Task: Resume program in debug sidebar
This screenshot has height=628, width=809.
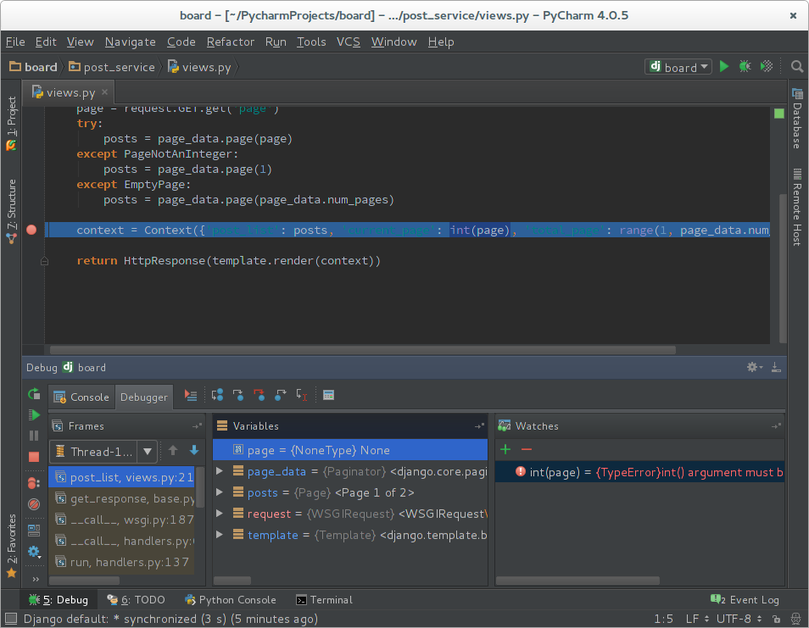Action: 34,415
